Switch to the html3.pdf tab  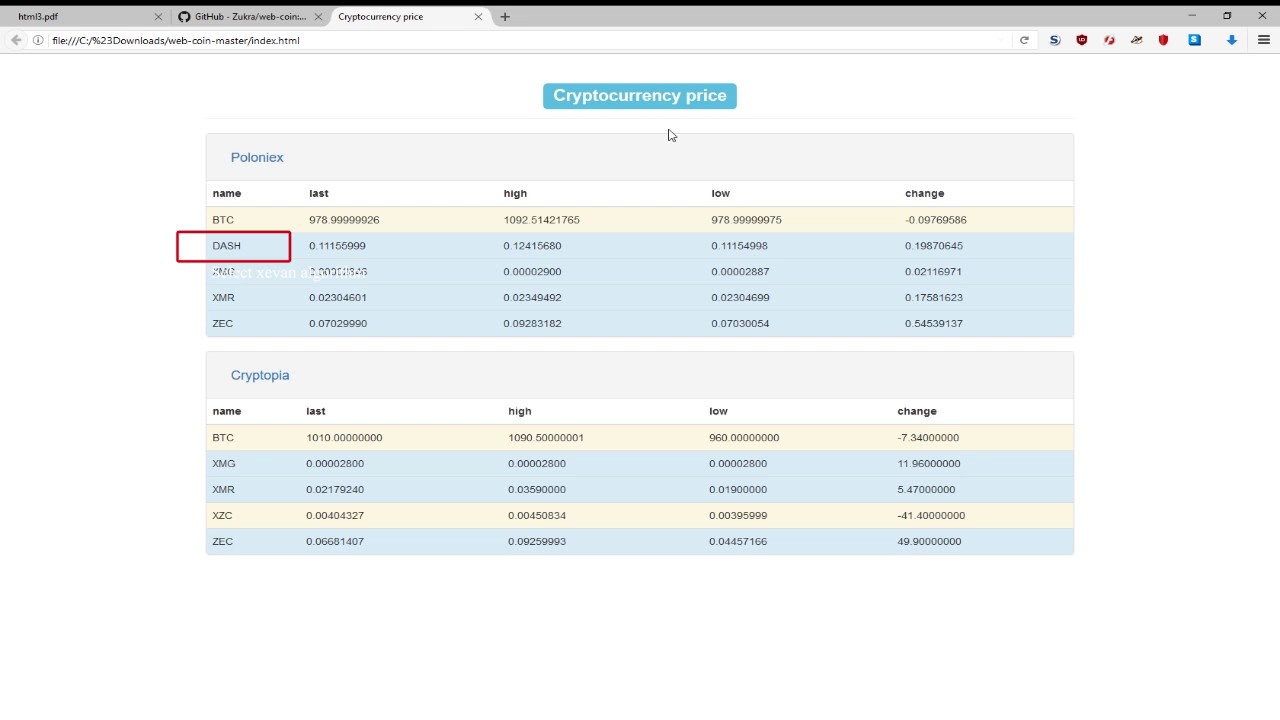tap(85, 16)
